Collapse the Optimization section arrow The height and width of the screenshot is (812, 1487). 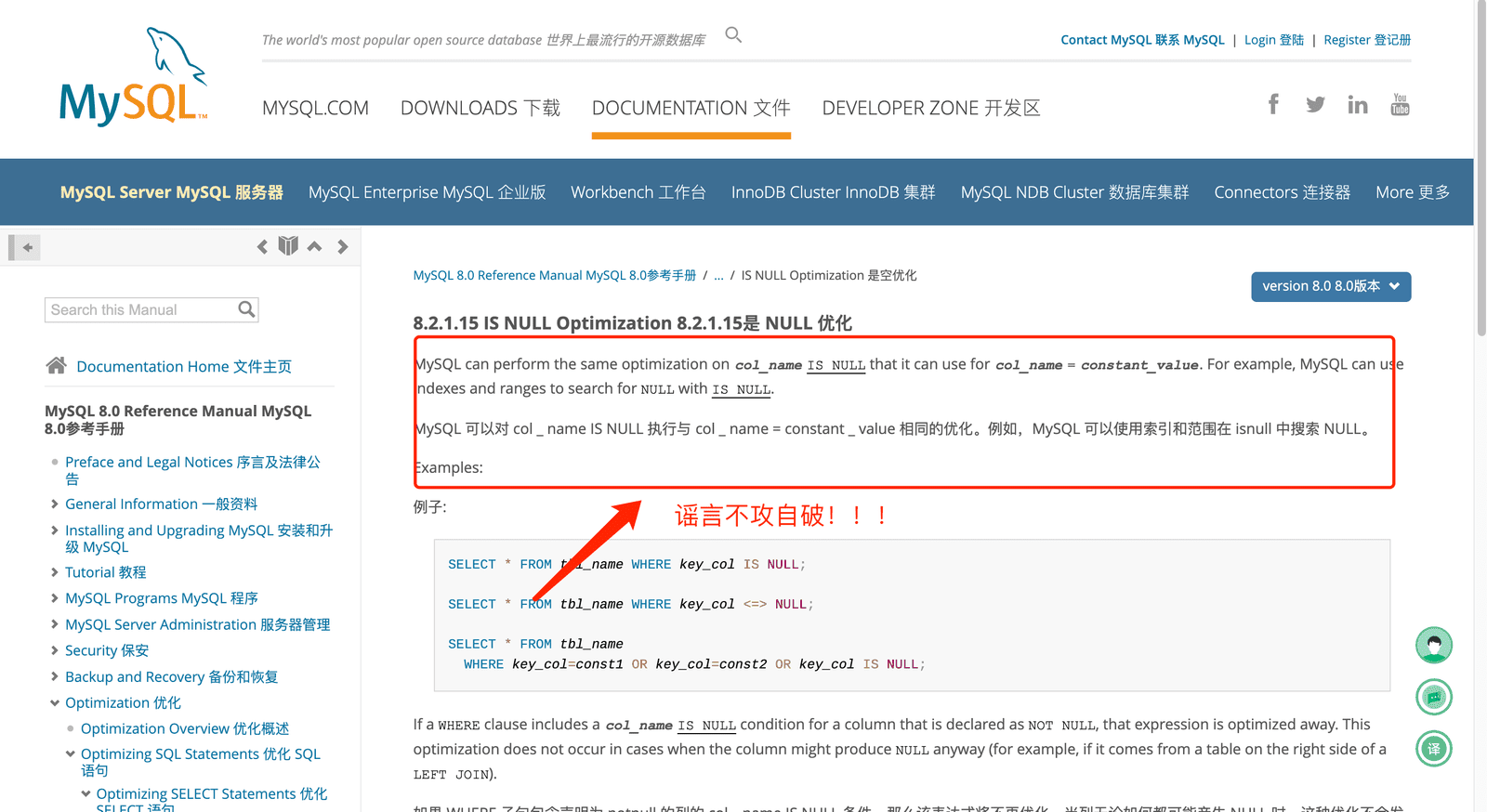click(55, 703)
